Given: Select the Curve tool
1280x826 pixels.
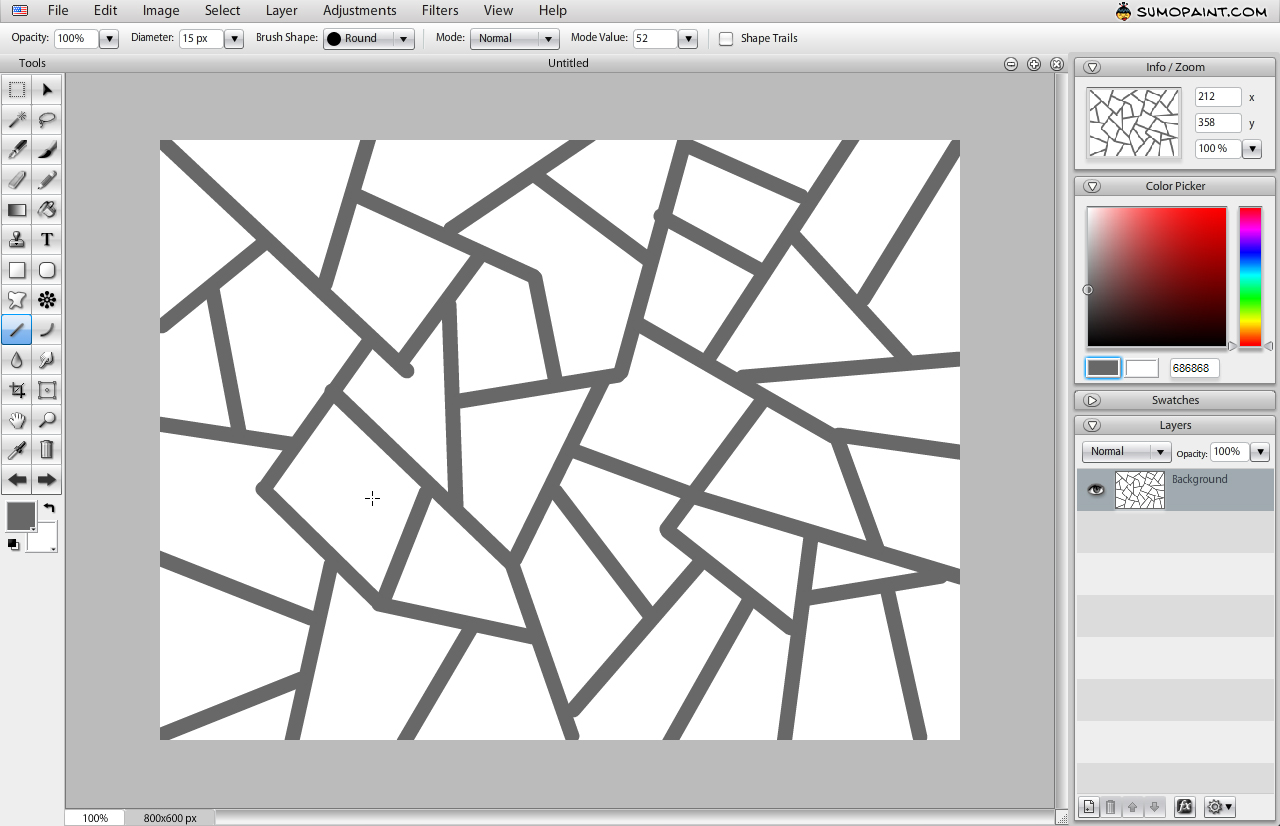Looking at the screenshot, I should point(47,330).
